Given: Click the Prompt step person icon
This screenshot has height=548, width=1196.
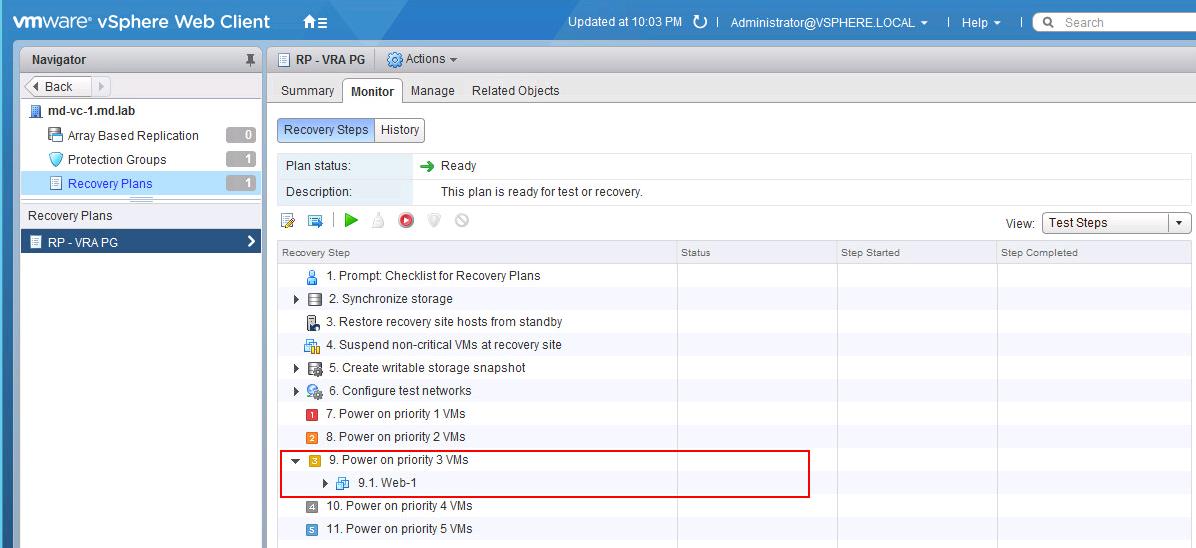Looking at the screenshot, I should pos(311,276).
